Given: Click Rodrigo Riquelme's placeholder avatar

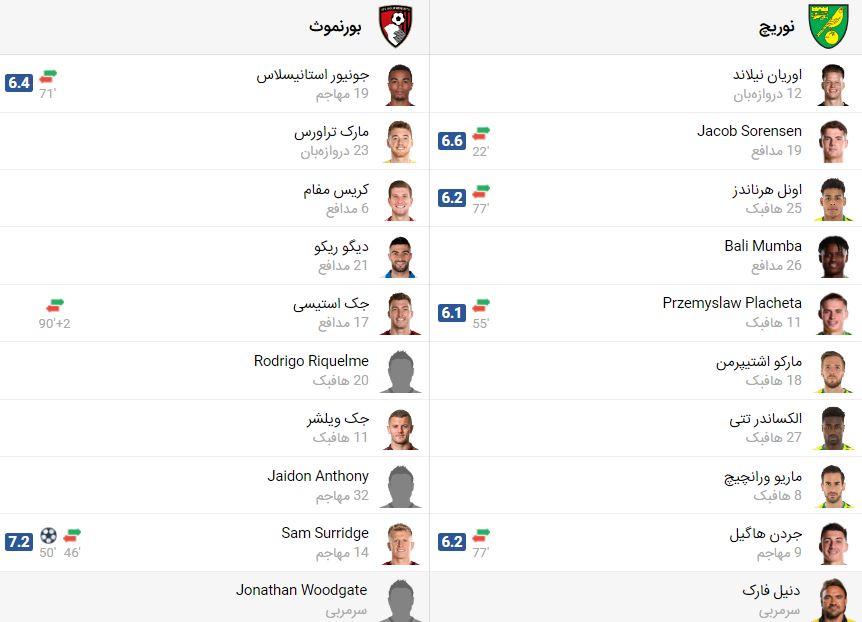Looking at the screenshot, I should coord(400,371).
